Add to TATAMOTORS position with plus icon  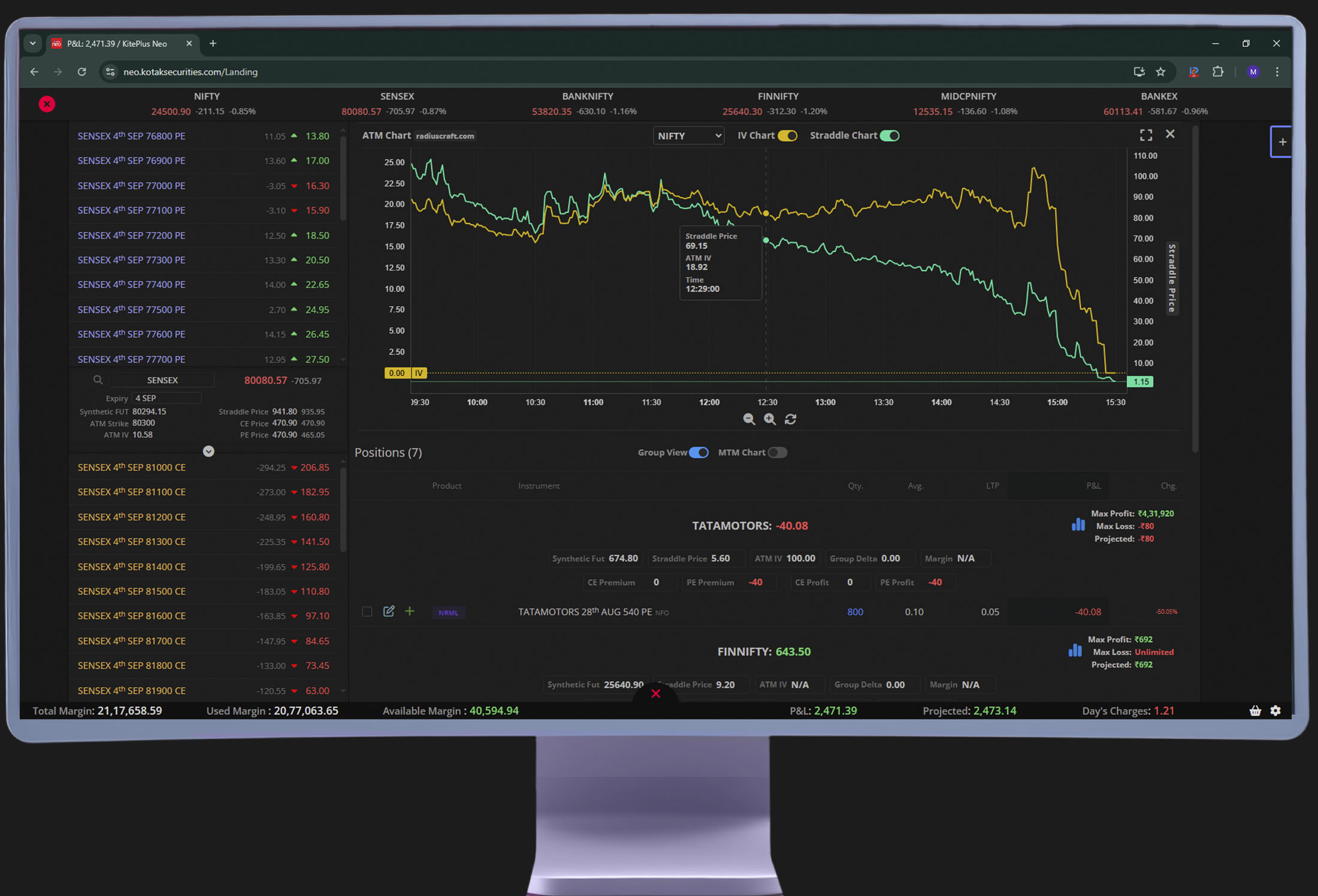click(410, 612)
